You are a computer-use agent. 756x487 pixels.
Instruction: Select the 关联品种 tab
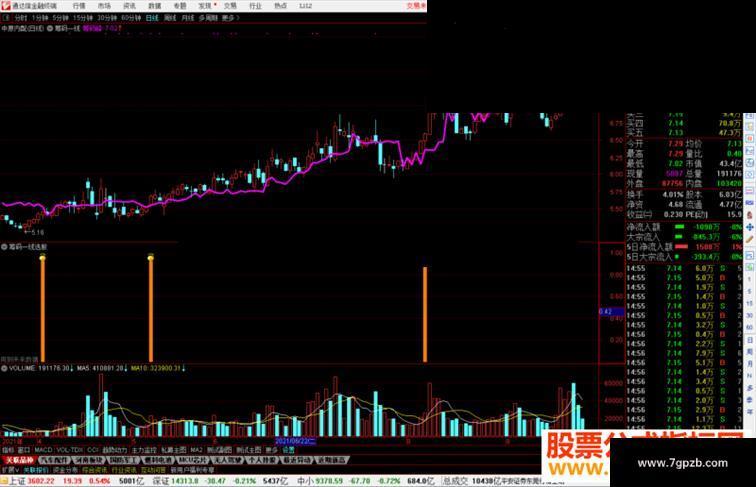click(x=19, y=460)
